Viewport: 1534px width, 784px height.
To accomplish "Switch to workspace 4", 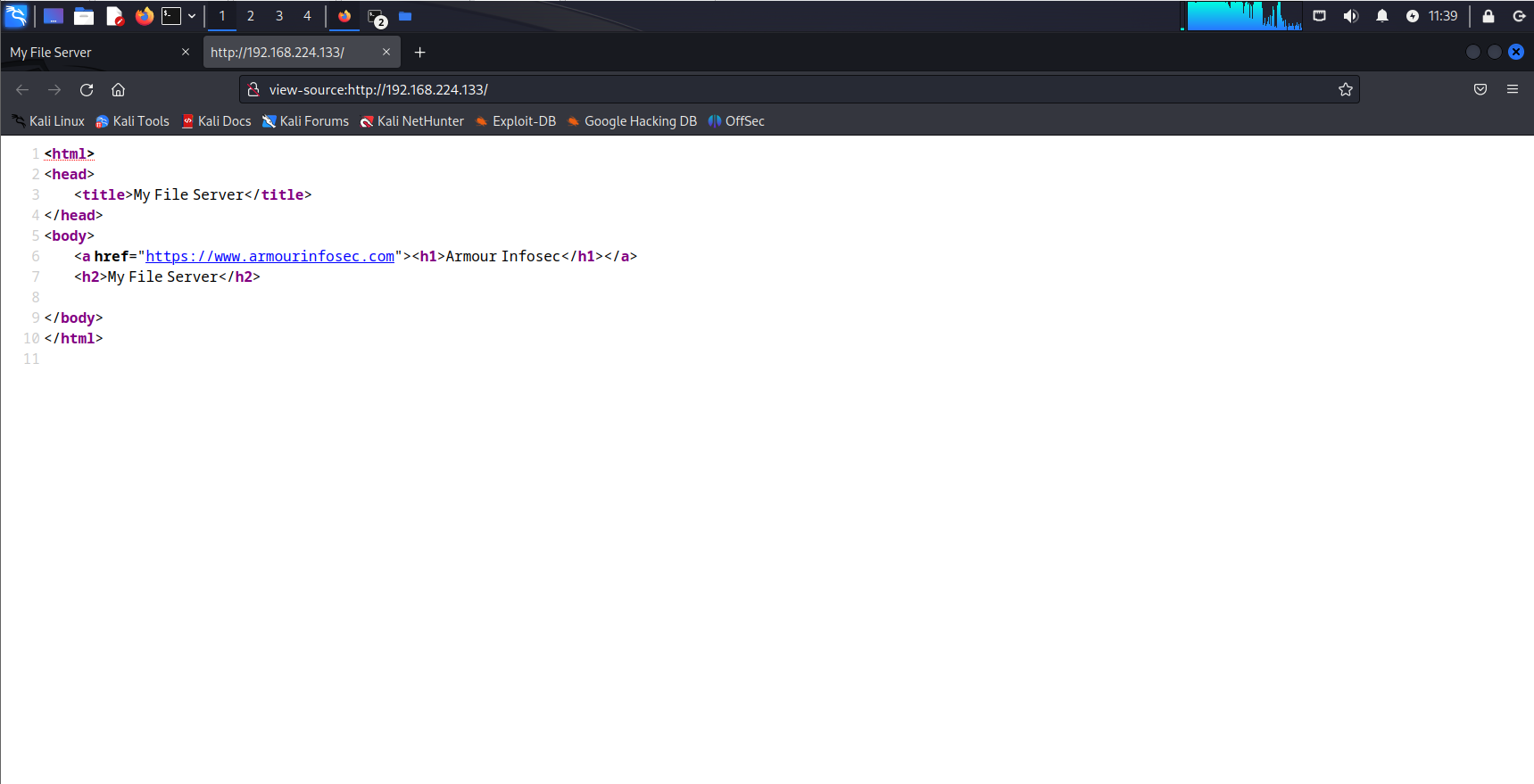I will tap(308, 16).
